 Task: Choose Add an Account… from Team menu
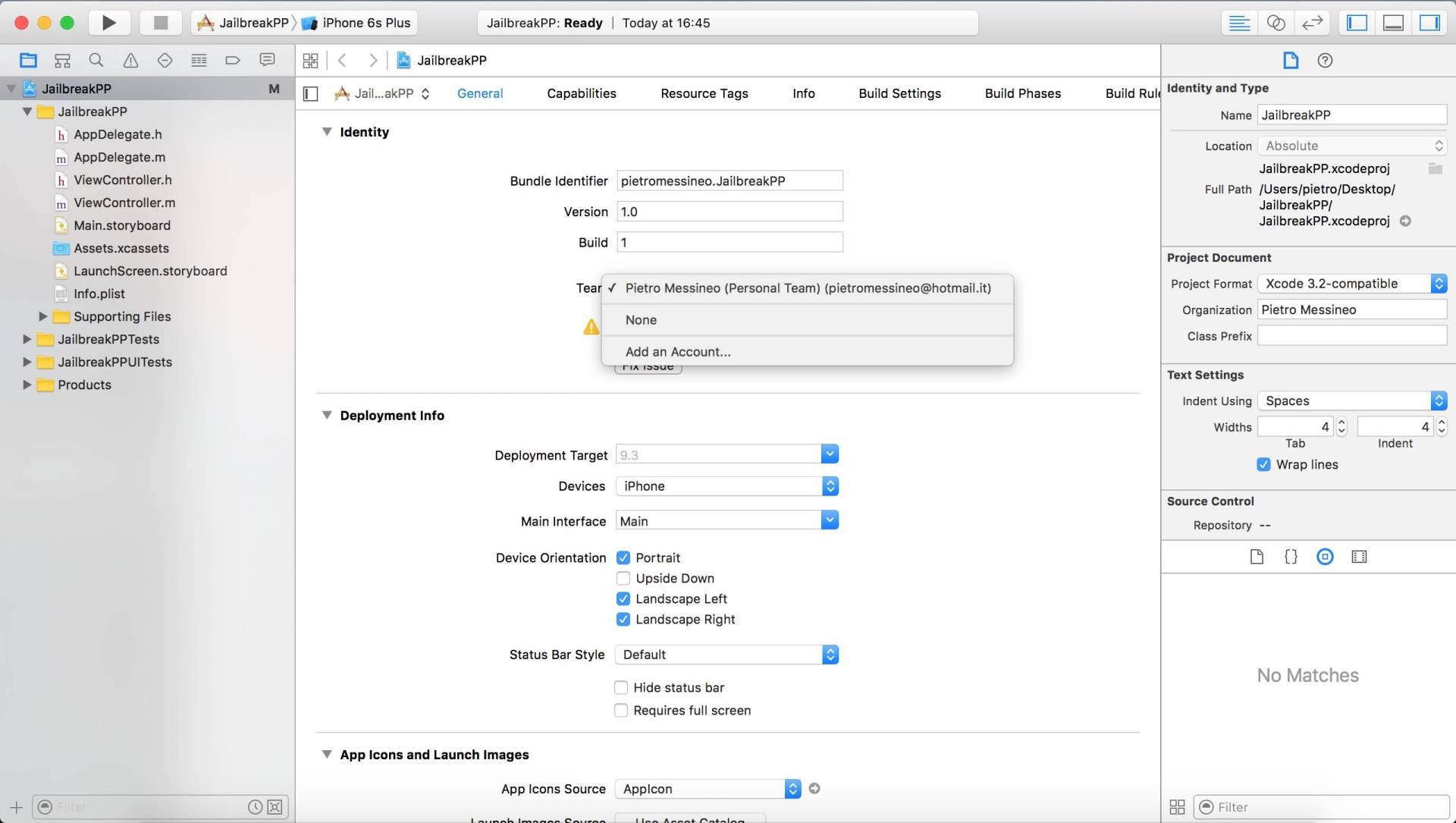(x=807, y=352)
